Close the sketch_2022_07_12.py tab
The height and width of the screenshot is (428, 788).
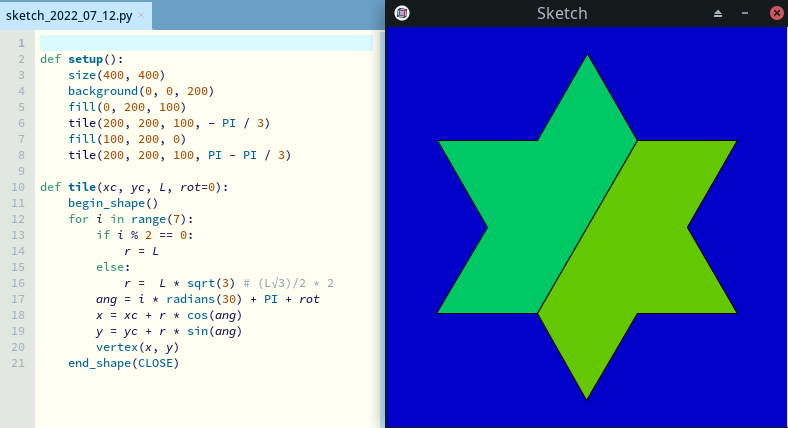tap(140, 16)
